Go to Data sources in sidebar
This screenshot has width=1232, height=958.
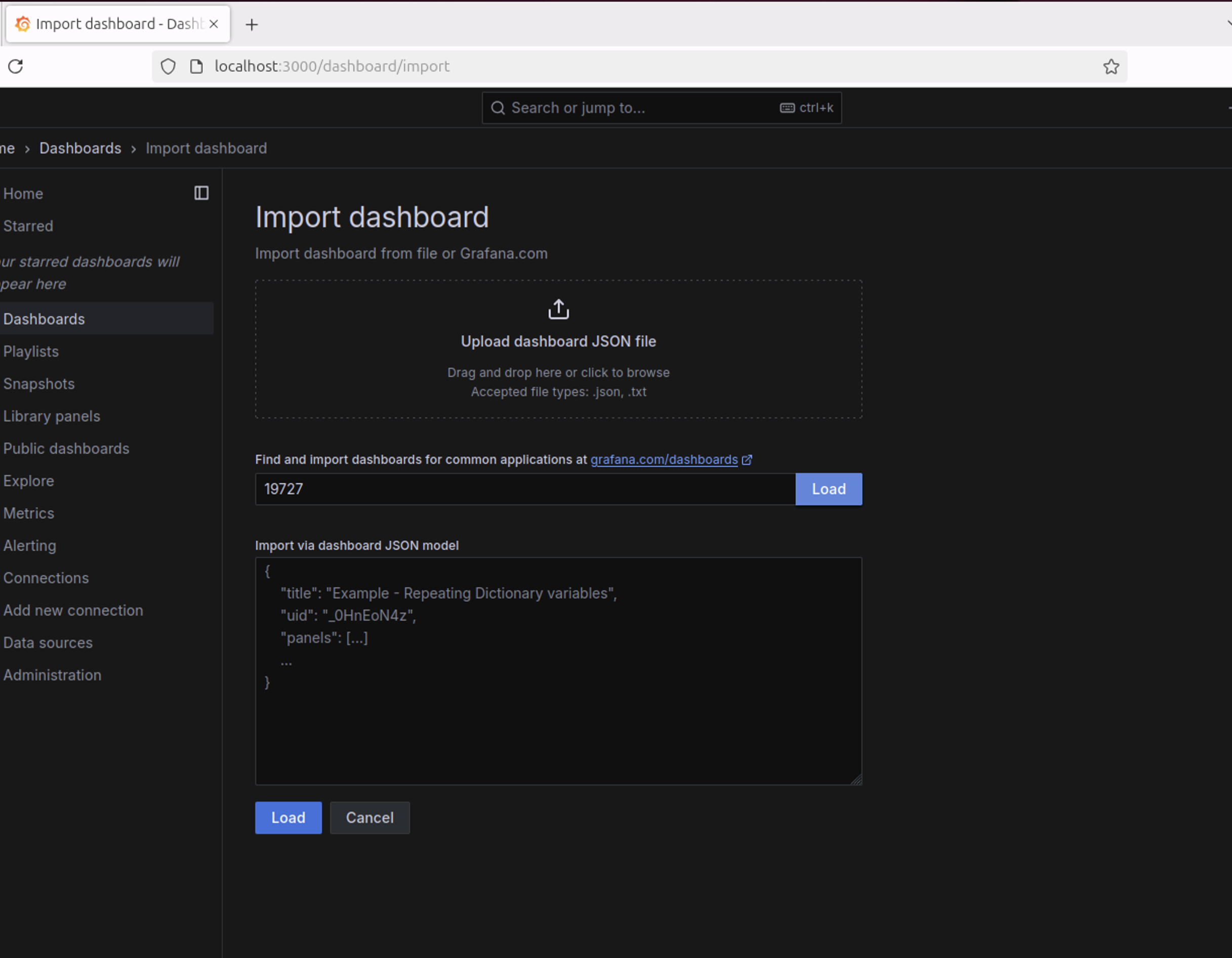(x=48, y=643)
